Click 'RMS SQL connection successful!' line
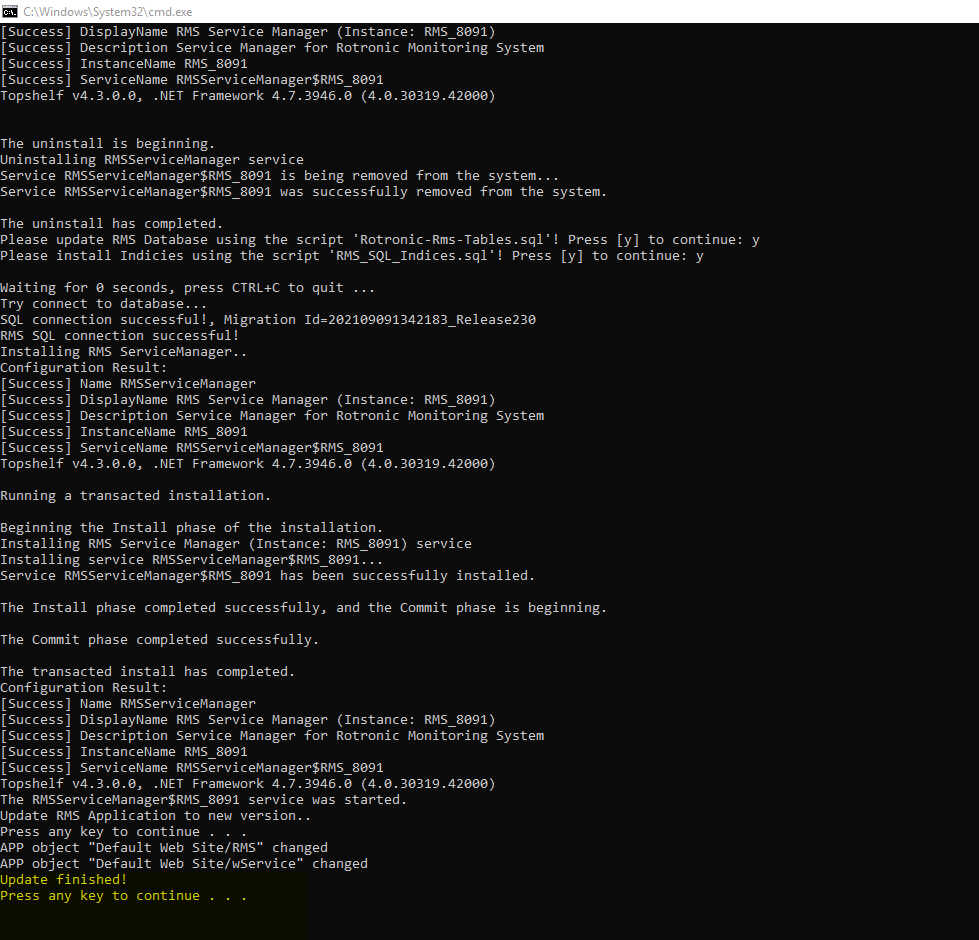This screenshot has height=940, width=979. click(119, 336)
